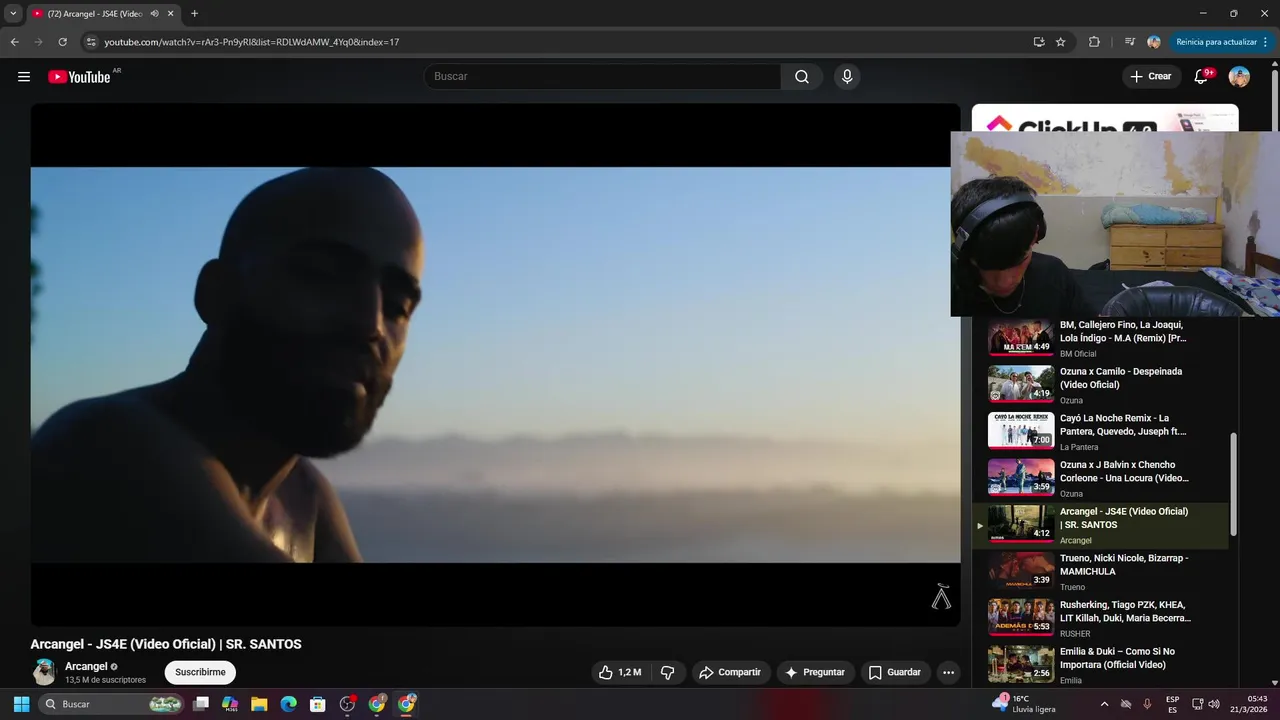Viewport: 1280px width, 720px height.
Task: Like the video with 1,2 M likes
Action: [x=620, y=672]
